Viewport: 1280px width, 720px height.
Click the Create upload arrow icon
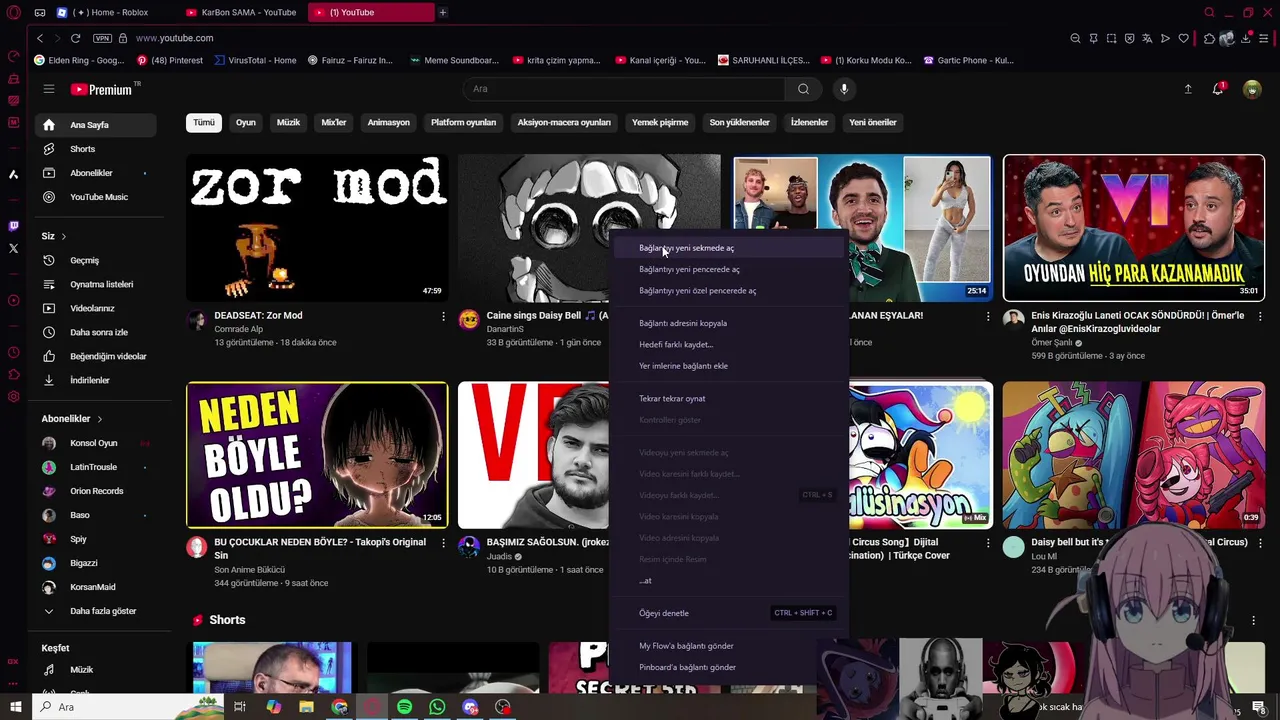point(1188,89)
